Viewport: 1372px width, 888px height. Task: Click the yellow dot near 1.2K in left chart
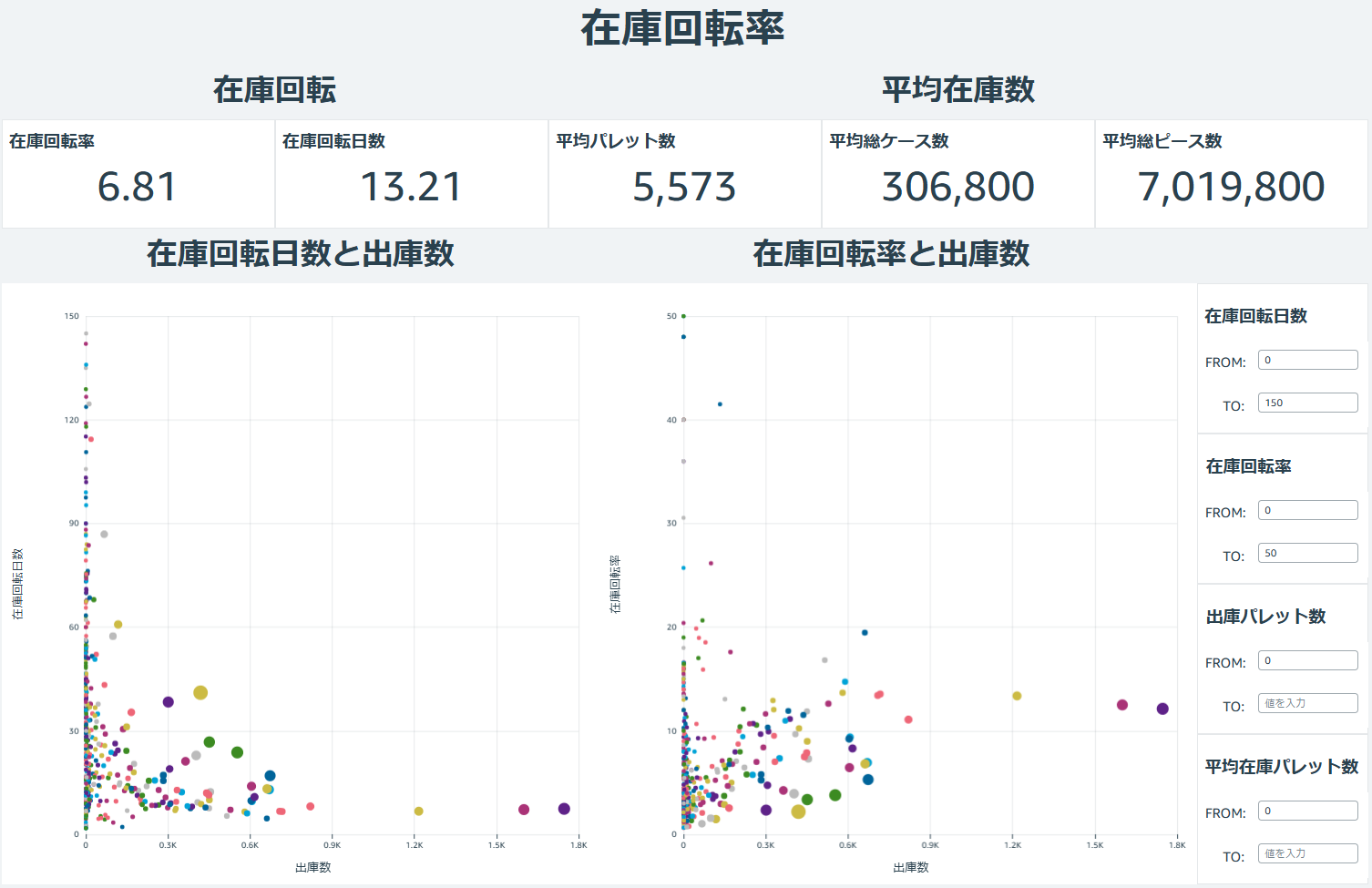(x=417, y=810)
